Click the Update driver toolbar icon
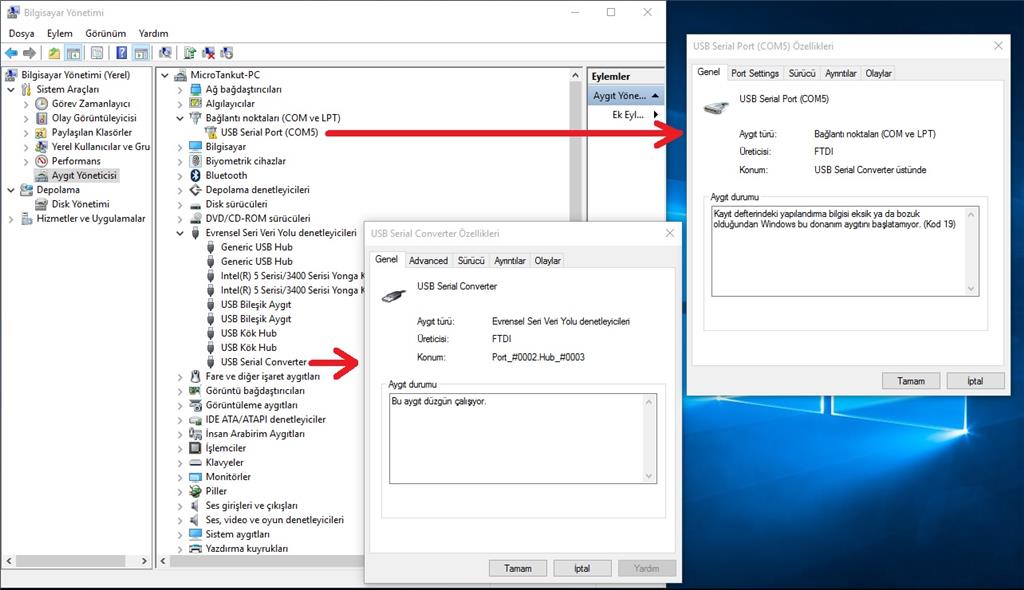This screenshot has height=590, width=1024. coord(190,53)
